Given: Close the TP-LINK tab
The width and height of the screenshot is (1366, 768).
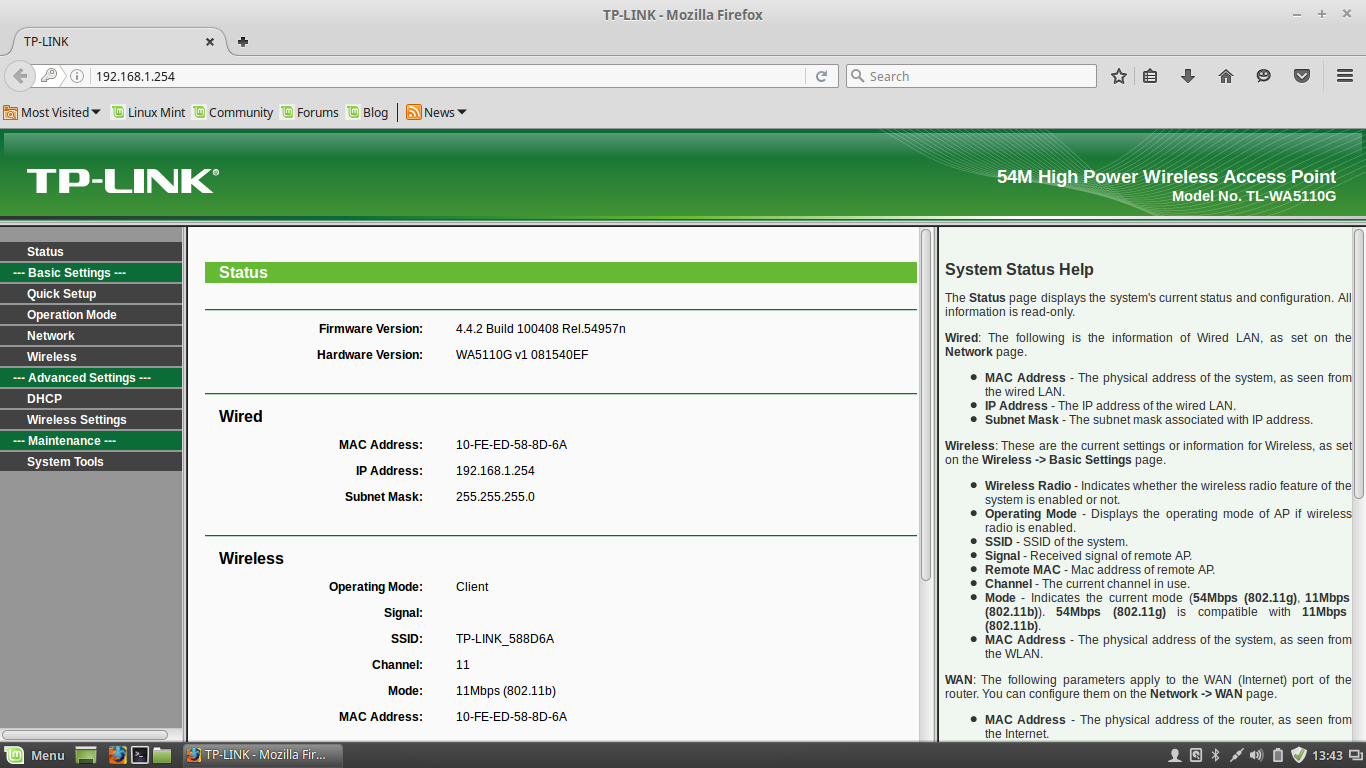Looking at the screenshot, I should [x=210, y=42].
